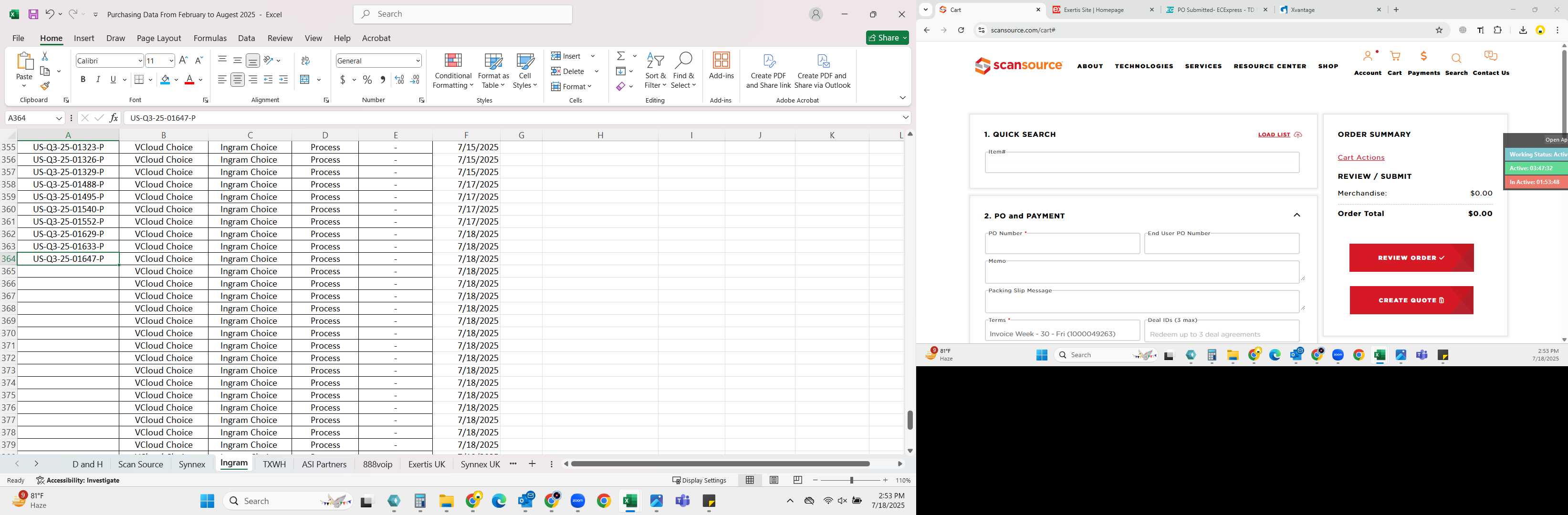Image resolution: width=1568 pixels, height=515 pixels.
Task: Toggle Italic formatting
Action: 98,80
